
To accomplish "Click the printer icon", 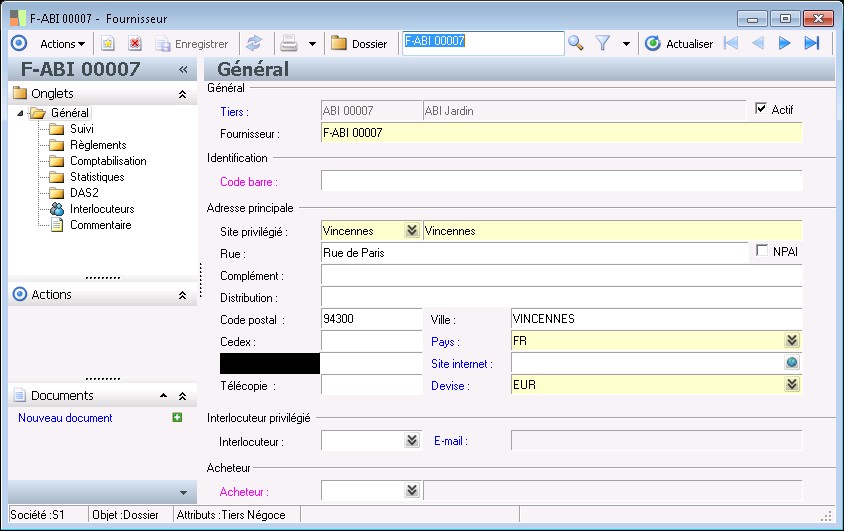I will point(289,44).
